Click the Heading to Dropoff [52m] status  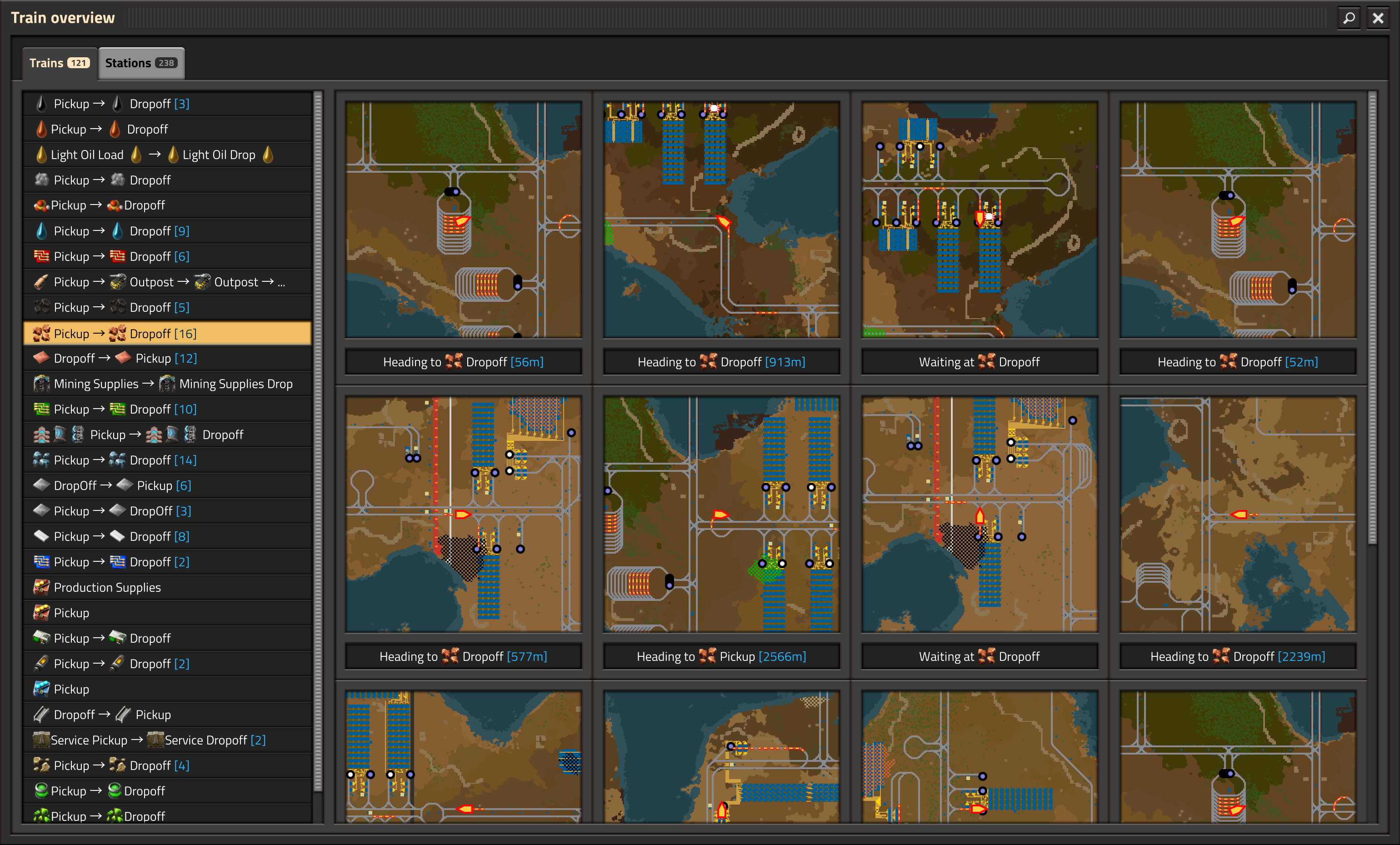pos(1237,362)
